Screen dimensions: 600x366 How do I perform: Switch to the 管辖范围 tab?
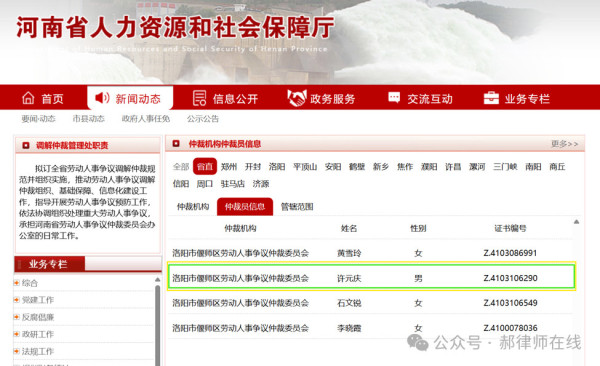point(297,207)
